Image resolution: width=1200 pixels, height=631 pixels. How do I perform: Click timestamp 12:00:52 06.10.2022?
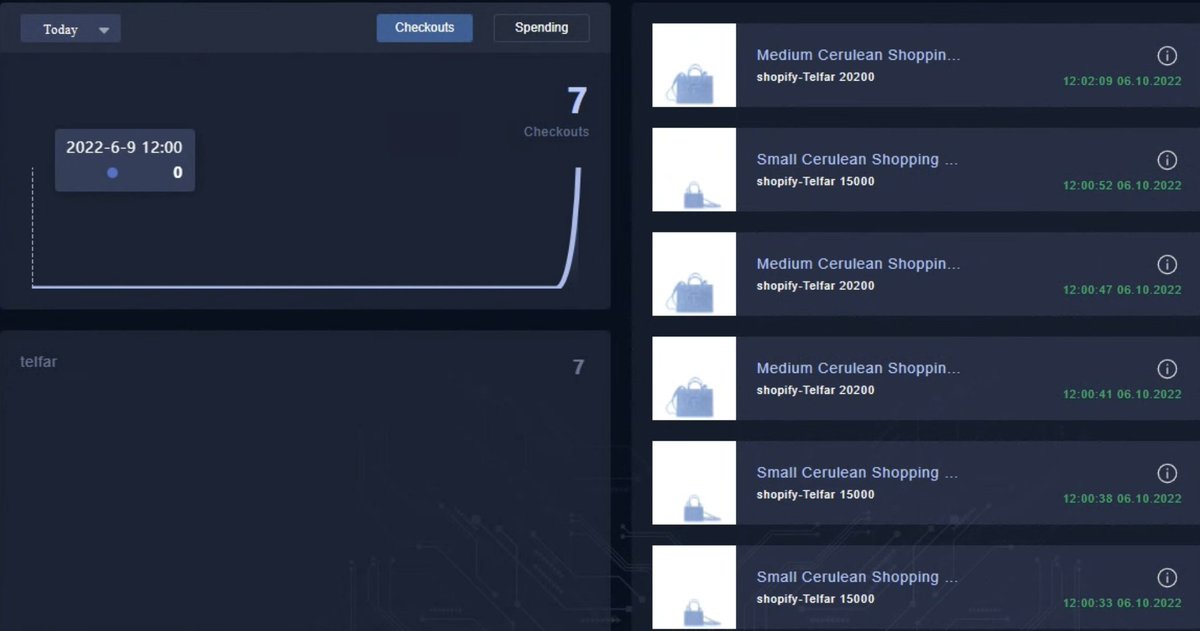(1122, 186)
